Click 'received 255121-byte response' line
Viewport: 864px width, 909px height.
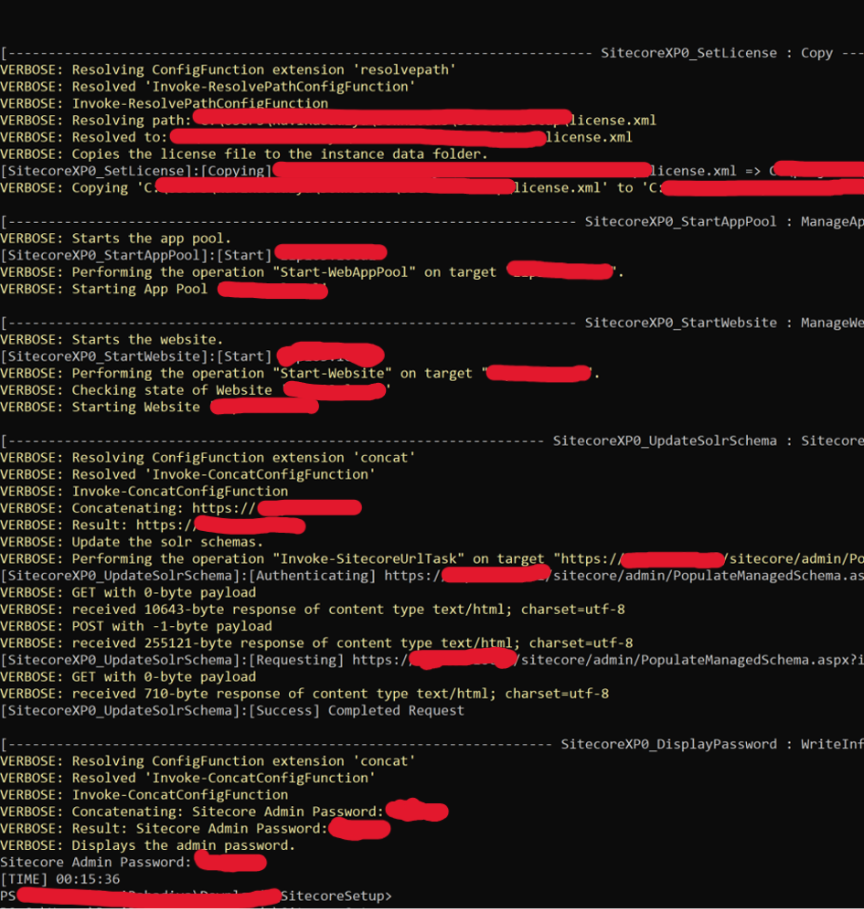coord(317,643)
